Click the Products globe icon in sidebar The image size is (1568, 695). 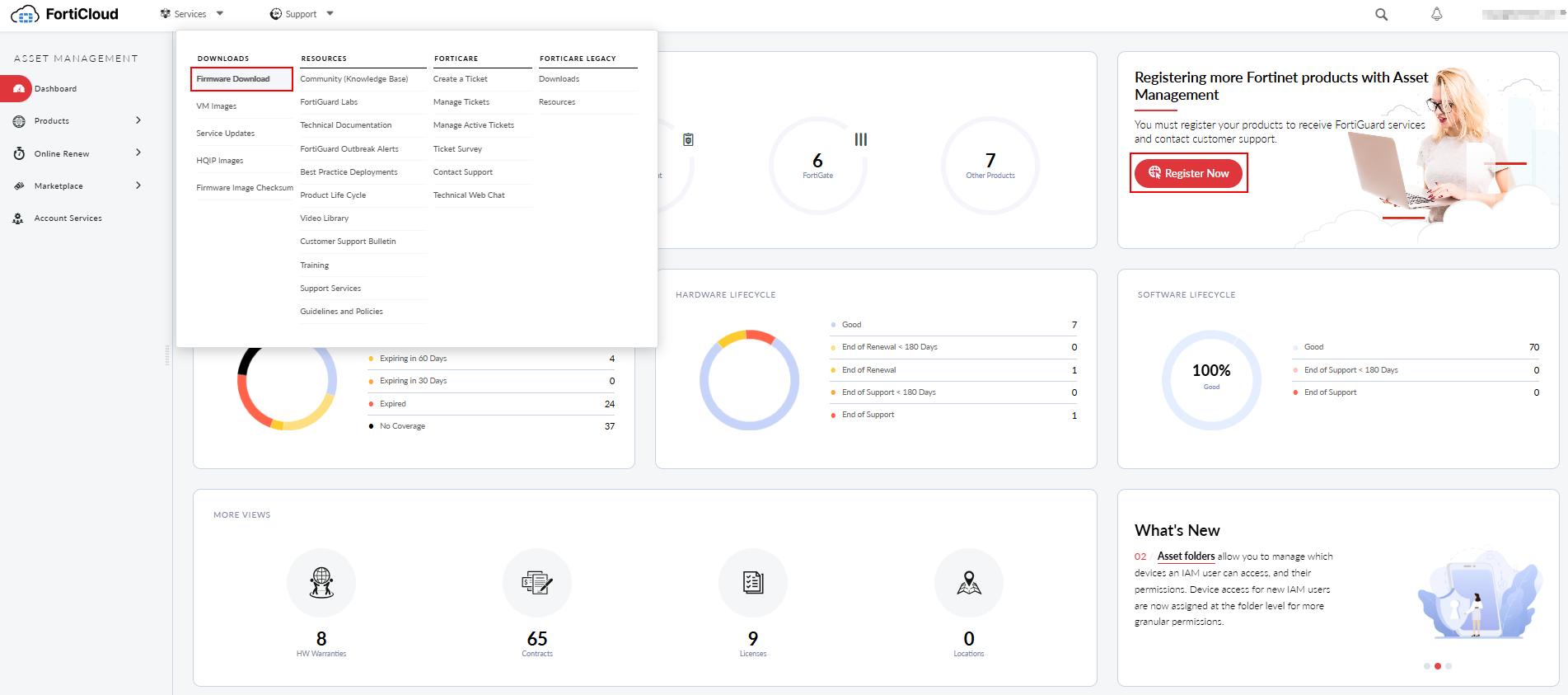(x=19, y=121)
